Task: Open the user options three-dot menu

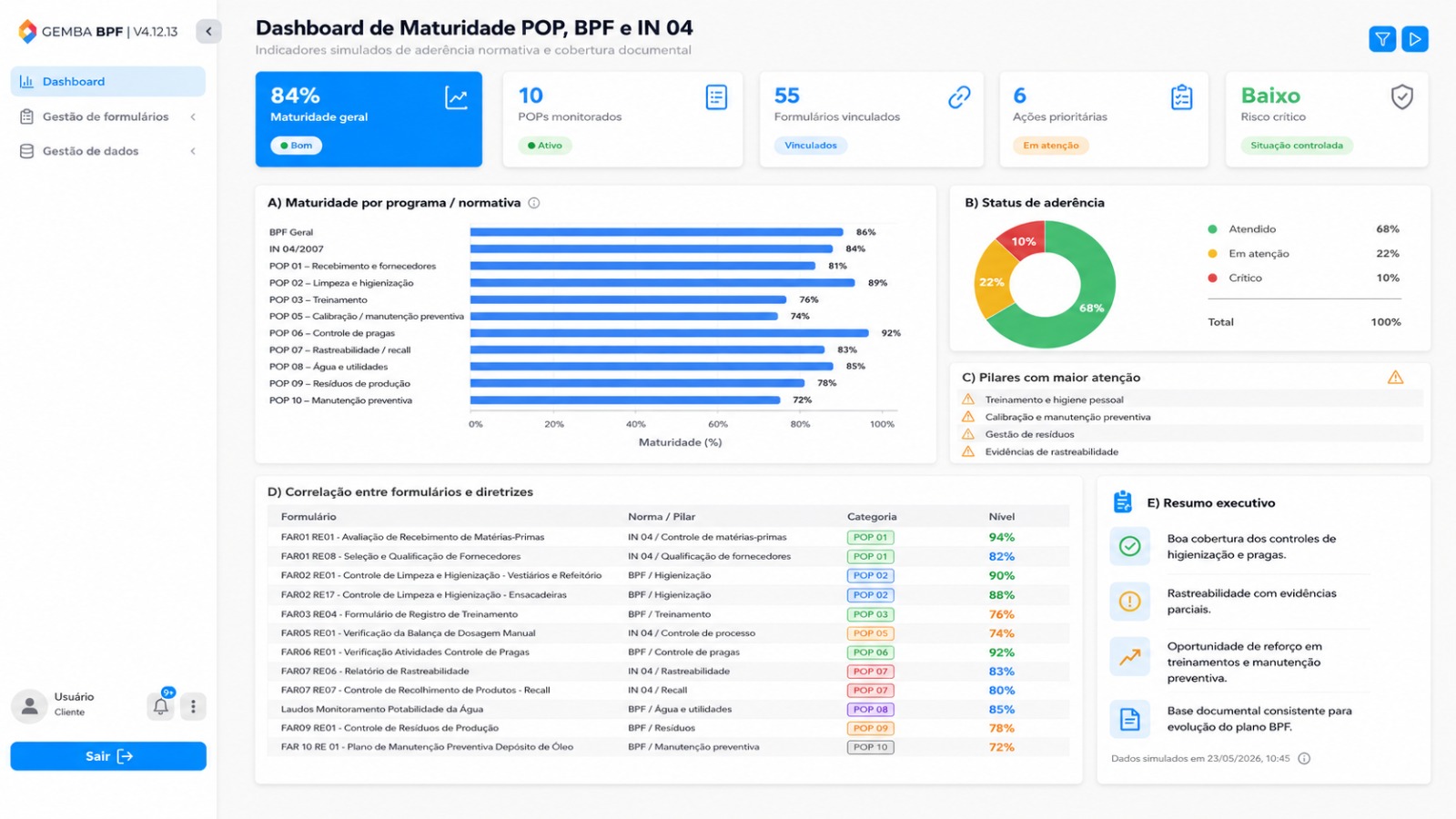Action: (x=193, y=706)
